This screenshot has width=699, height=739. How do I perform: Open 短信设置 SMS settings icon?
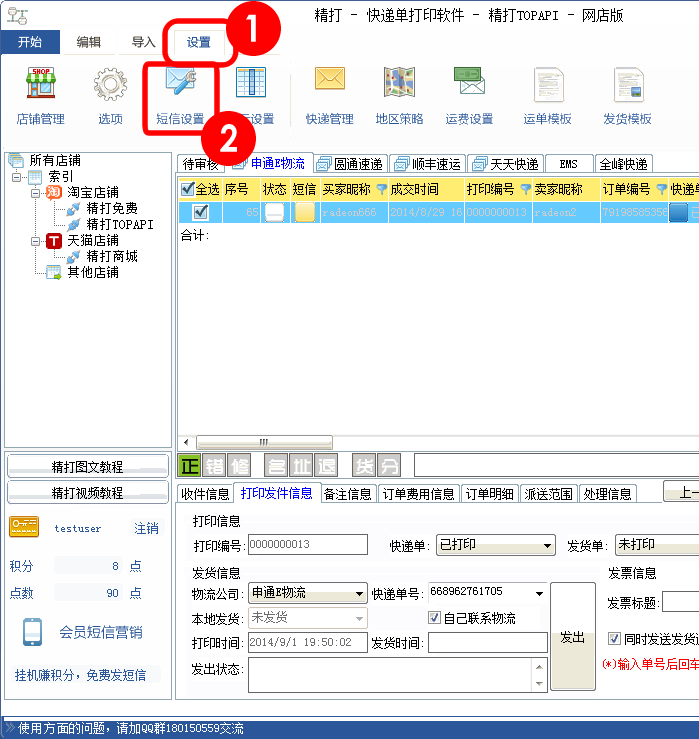181,81
